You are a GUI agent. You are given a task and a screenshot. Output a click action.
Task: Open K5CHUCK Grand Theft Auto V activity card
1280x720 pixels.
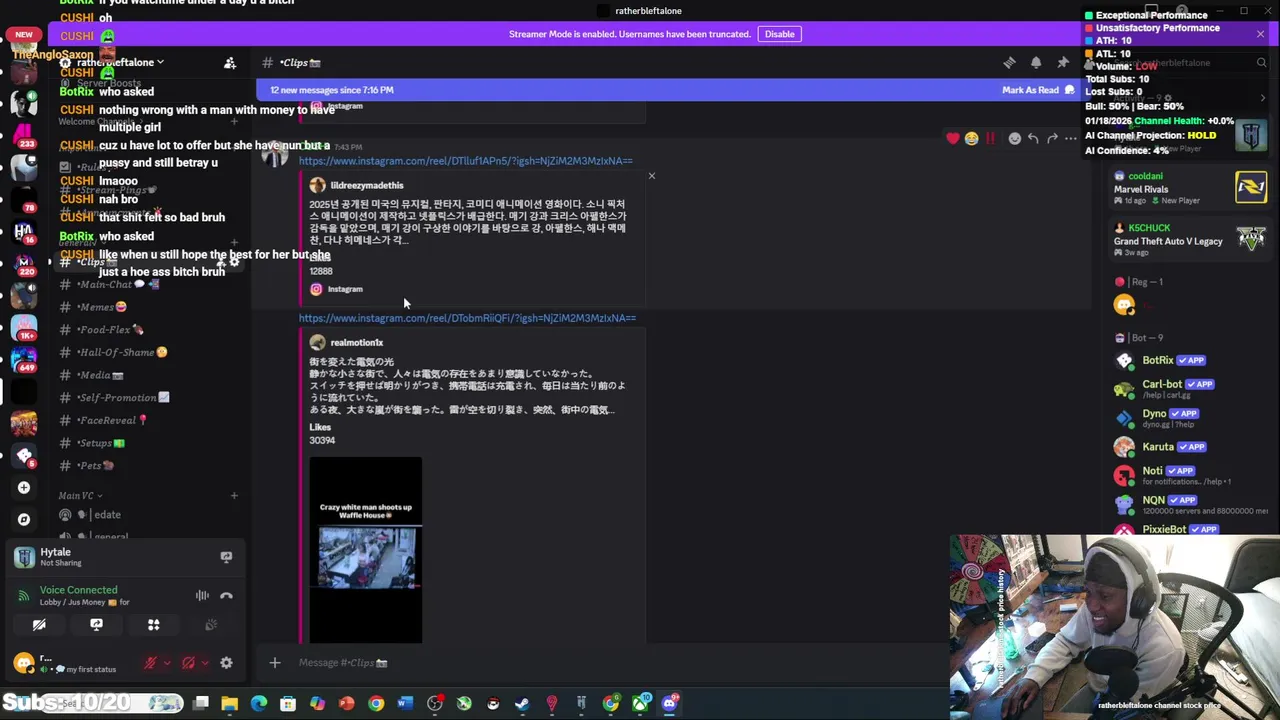(1190, 240)
